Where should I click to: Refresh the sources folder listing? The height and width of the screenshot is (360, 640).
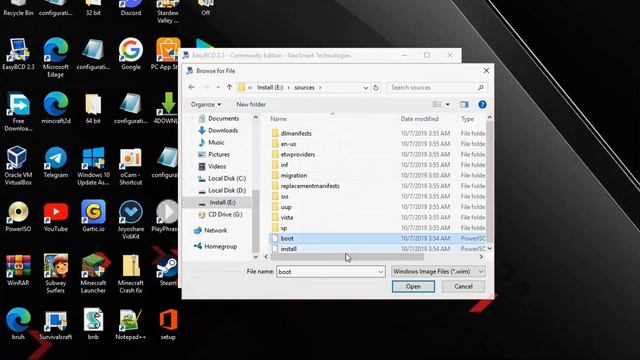[x=376, y=87]
